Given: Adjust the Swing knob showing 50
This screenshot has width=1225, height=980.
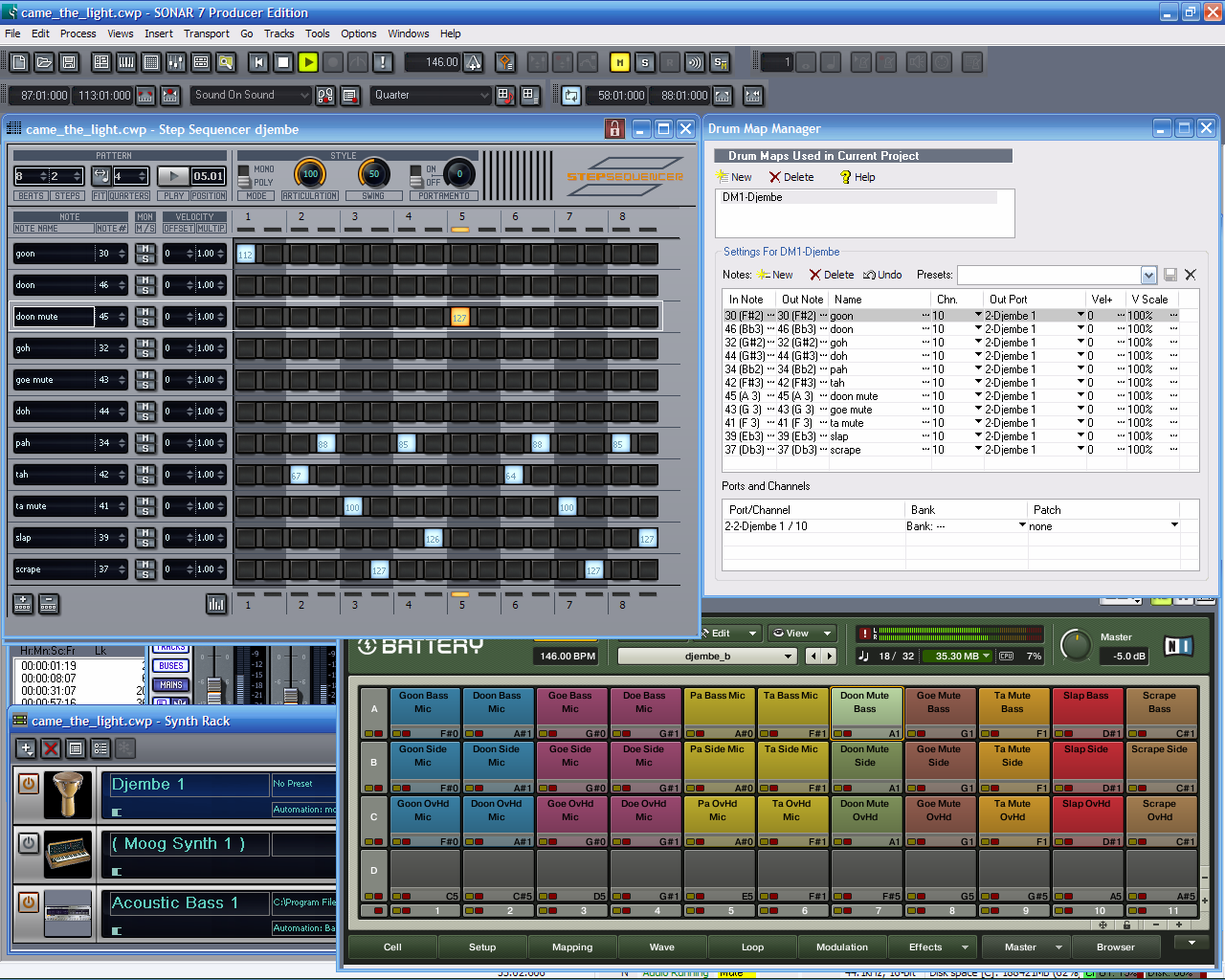Looking at the screenshot, I should [x=373, y=174].
